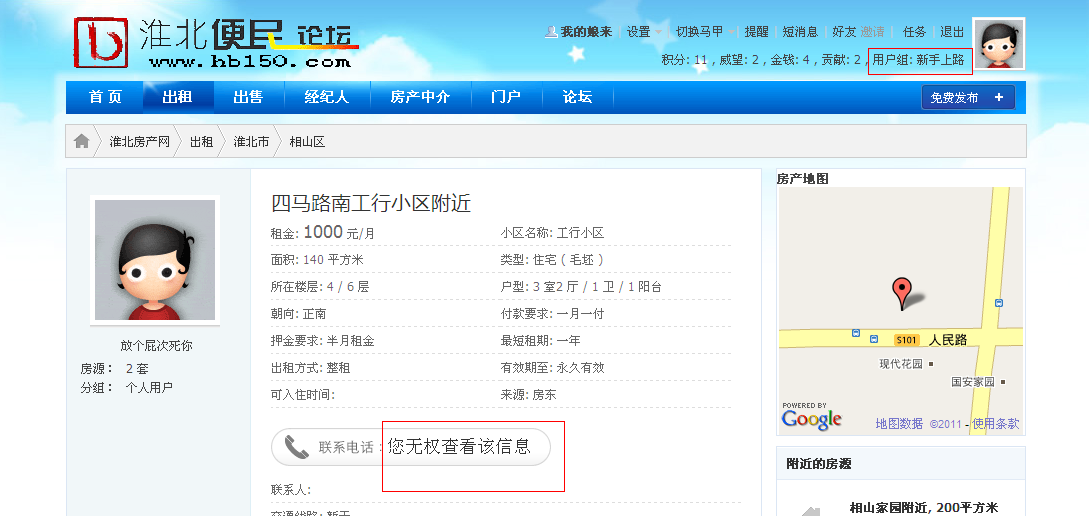1089x516 pixels.
Task: Click the poster's large avatar picture
Action: [155, 260]
